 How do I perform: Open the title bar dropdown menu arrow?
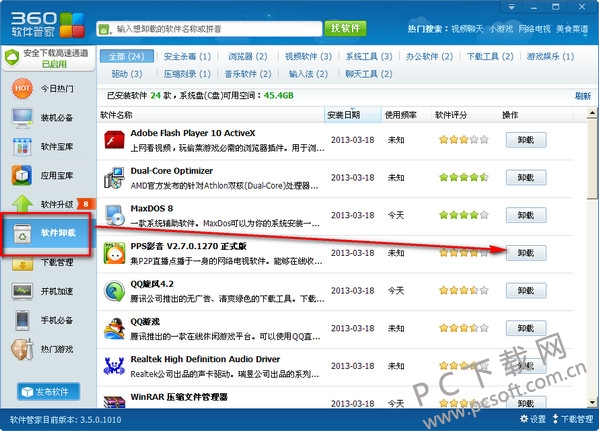tap(512, 7)
